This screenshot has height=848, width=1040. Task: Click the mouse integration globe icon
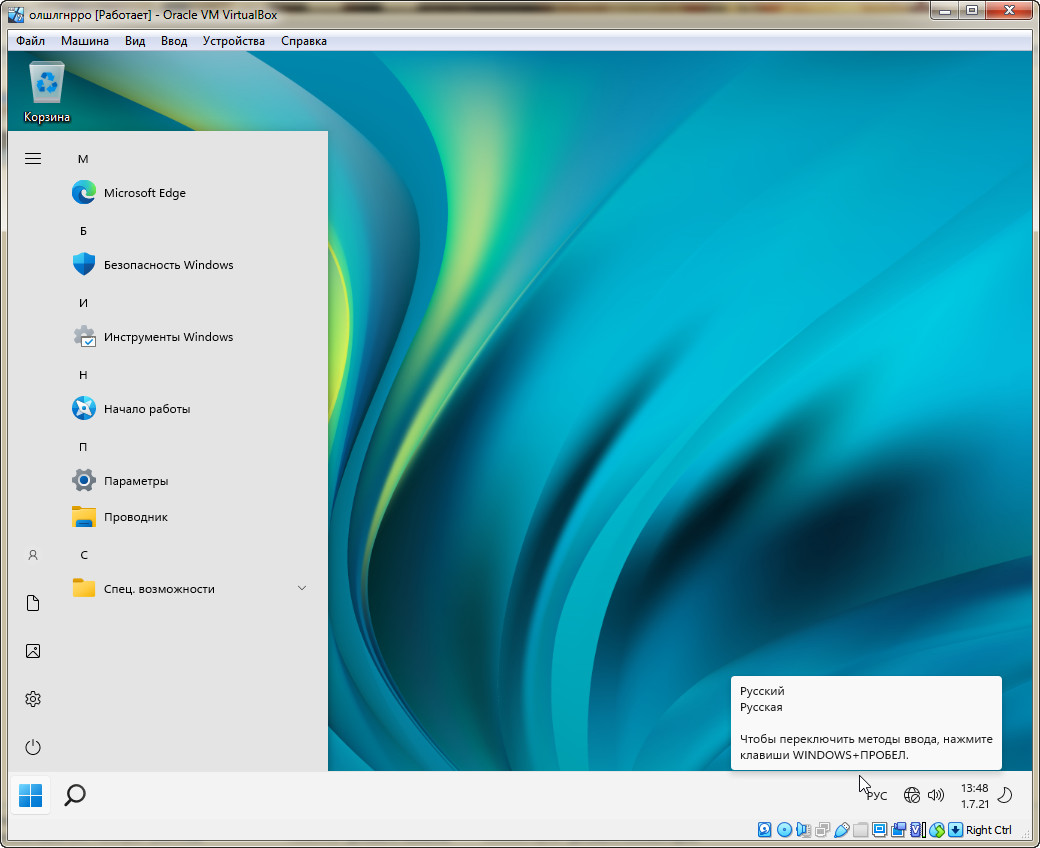[936, 829]
